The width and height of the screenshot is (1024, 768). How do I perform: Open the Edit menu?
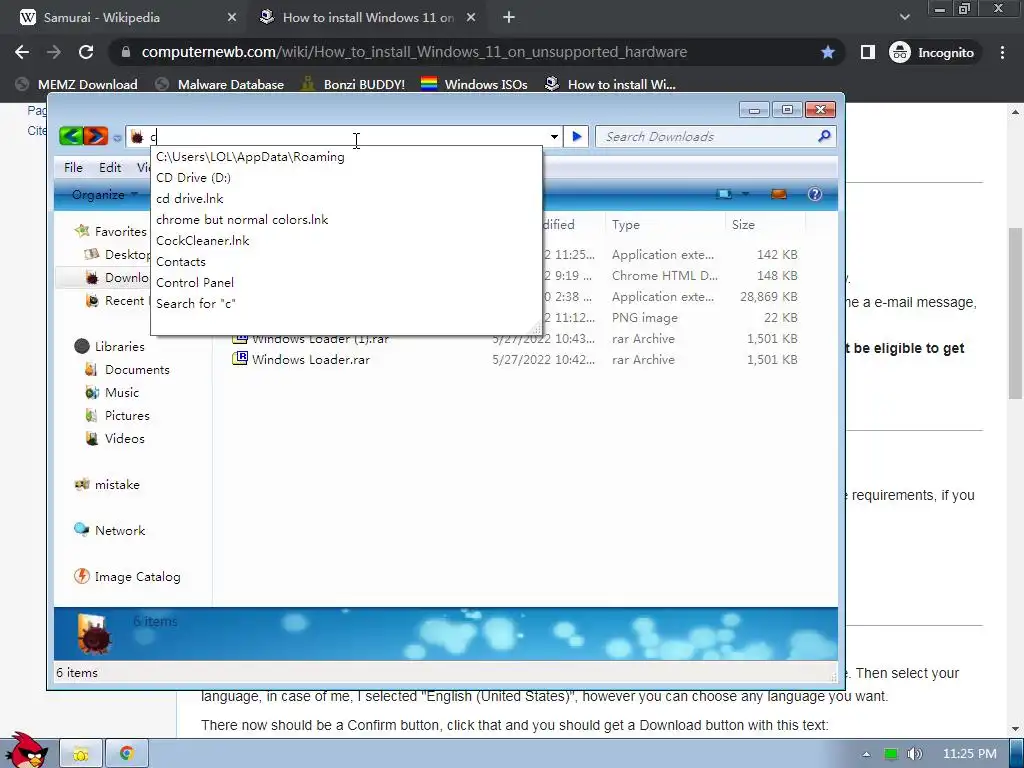110,168
